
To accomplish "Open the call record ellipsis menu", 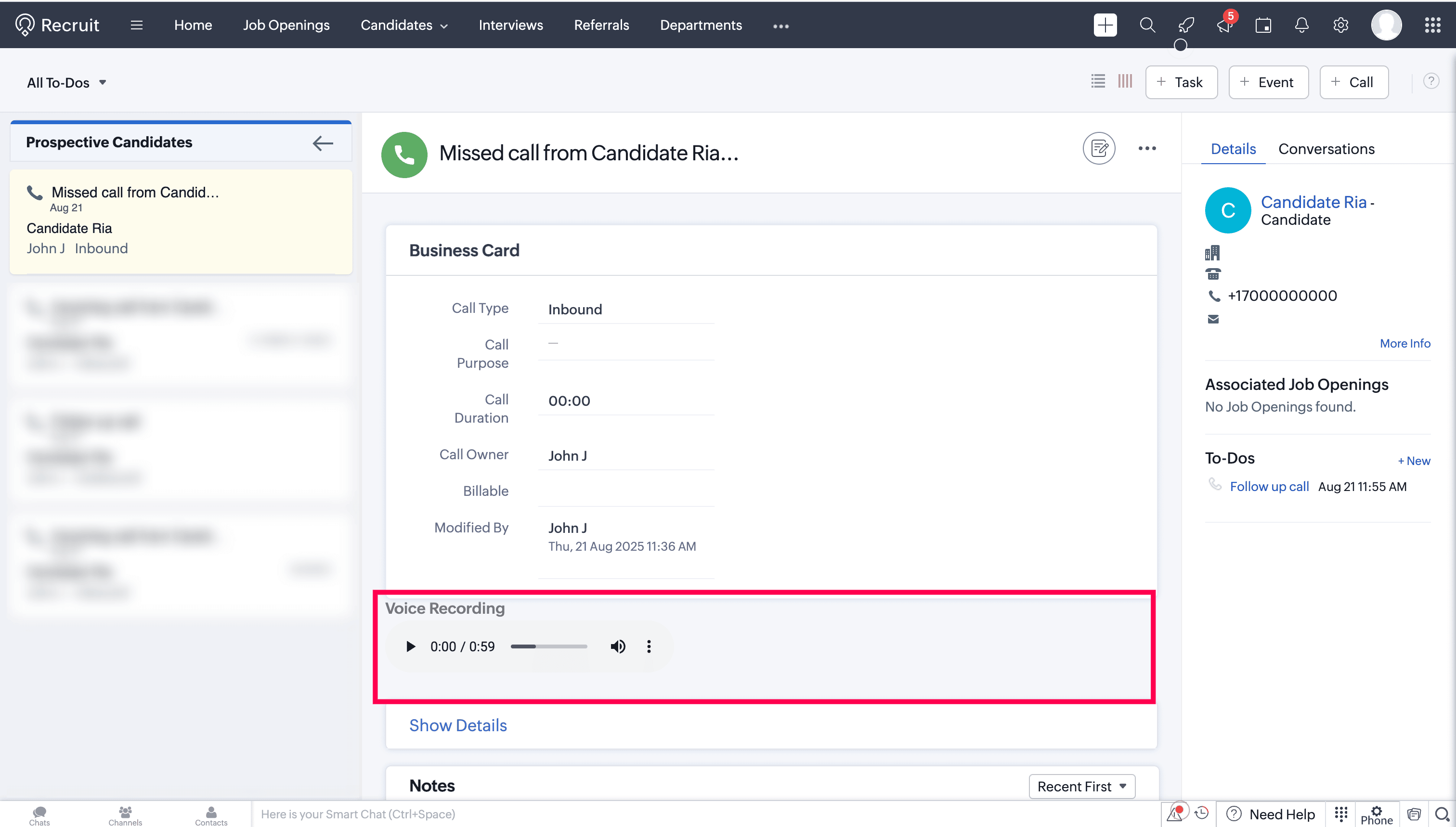I will (1146, 149).
